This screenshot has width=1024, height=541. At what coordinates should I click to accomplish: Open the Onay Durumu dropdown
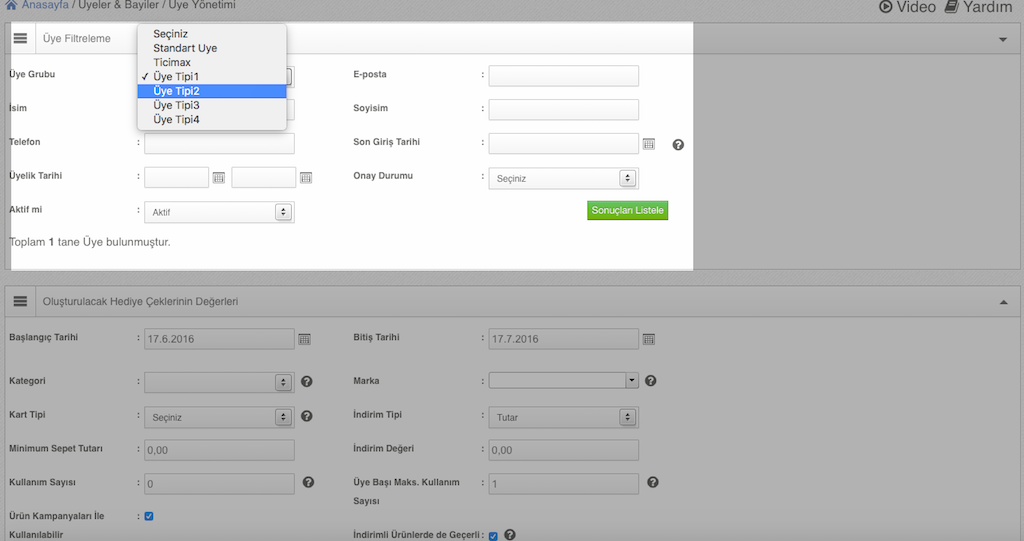(563, 179)
